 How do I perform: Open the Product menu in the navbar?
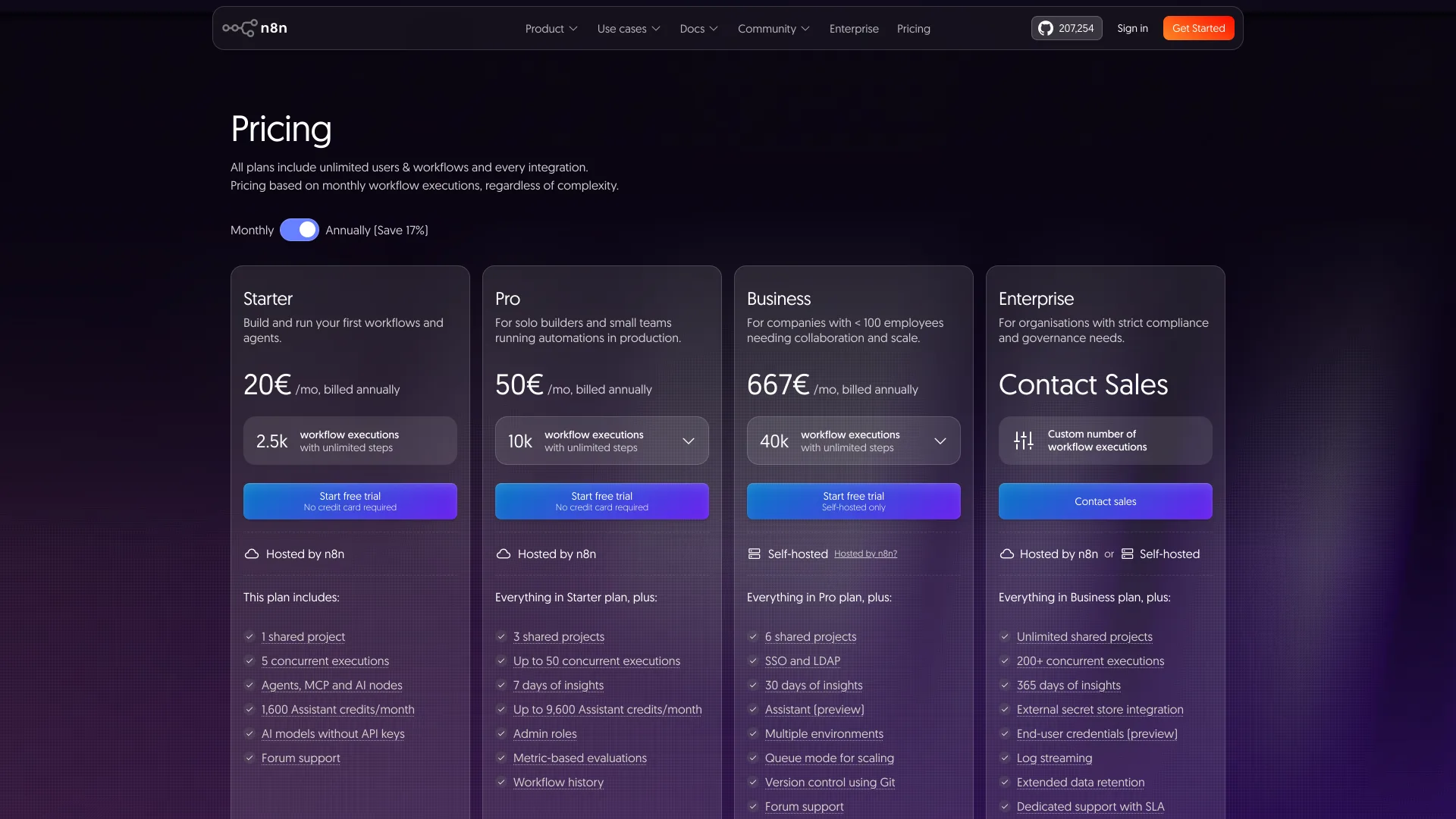[x=551, y=29]
